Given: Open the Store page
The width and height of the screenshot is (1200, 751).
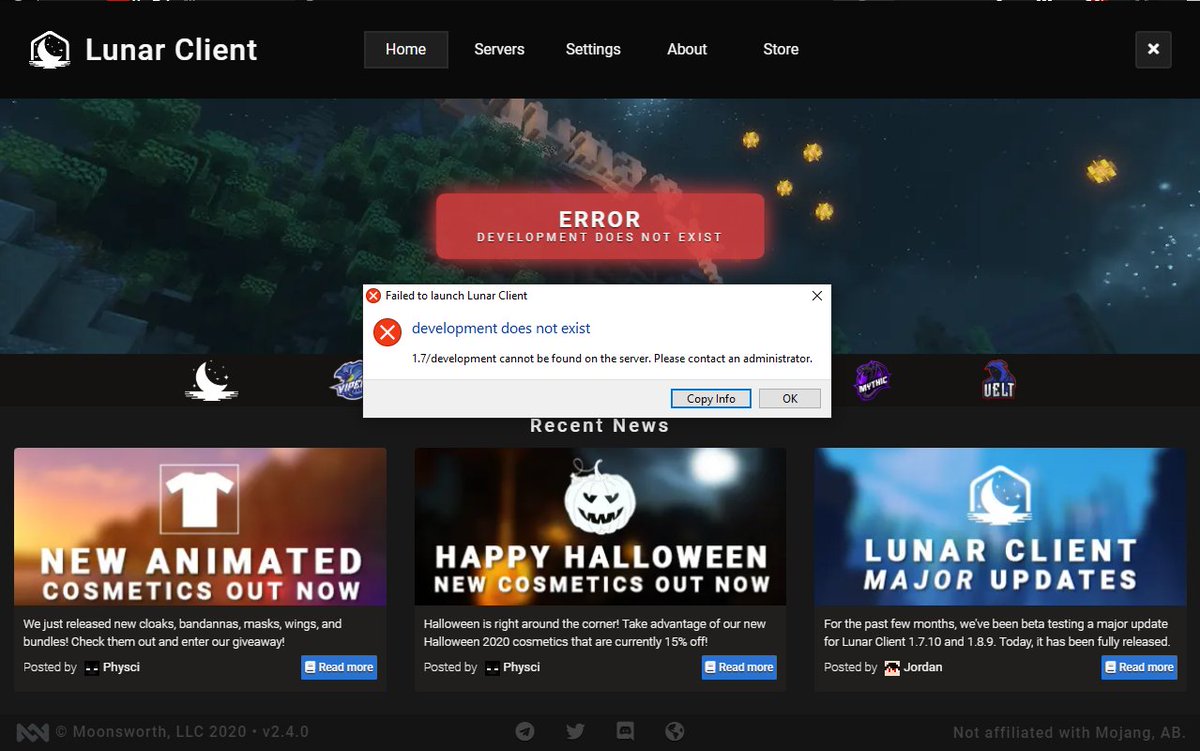Looking at the screenshot, I should coord(780,49).
